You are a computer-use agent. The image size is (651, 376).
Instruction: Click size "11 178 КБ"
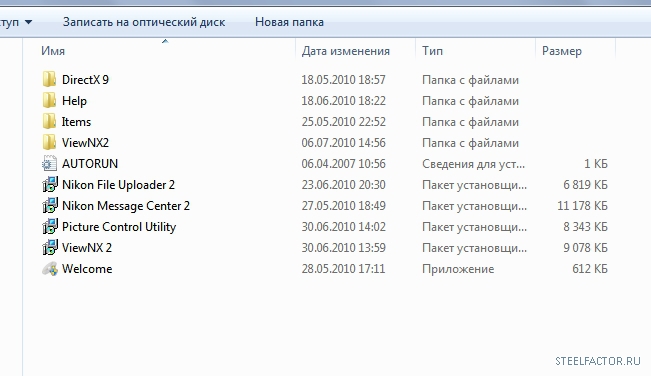(x=582, y=206)
